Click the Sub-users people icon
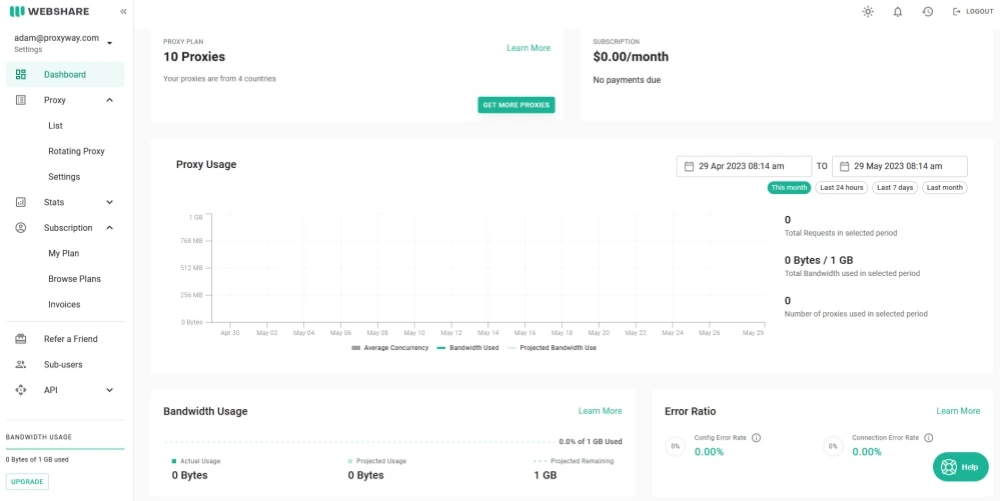 point(20,365)
